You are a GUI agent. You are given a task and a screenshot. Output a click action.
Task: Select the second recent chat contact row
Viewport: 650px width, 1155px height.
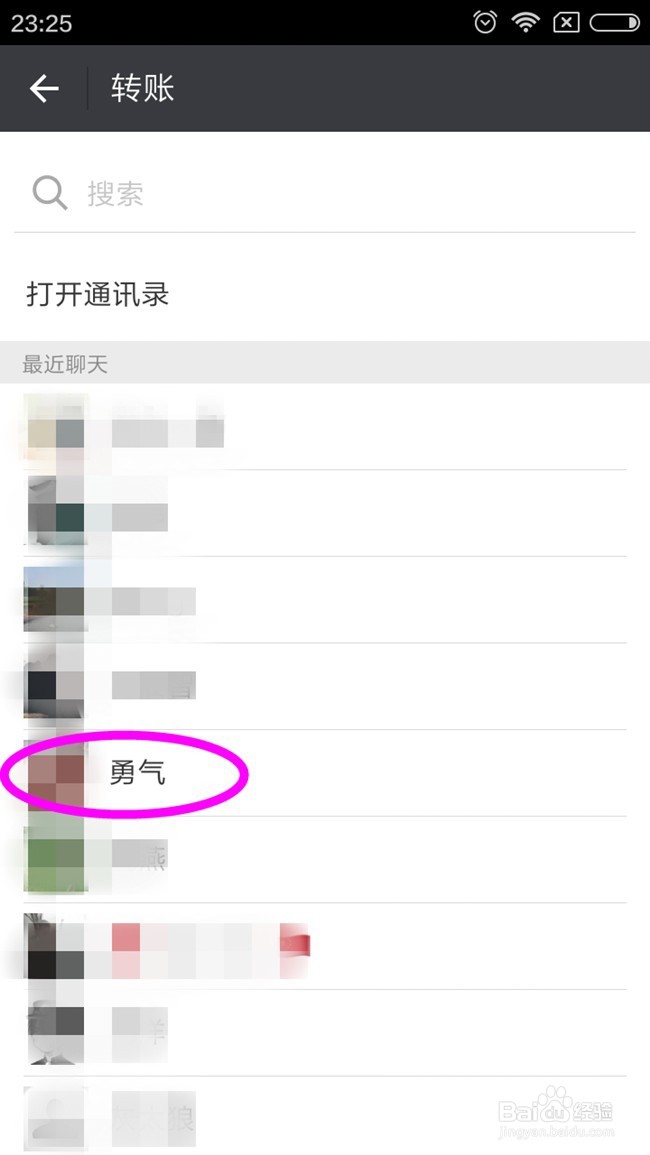[325, 513]
